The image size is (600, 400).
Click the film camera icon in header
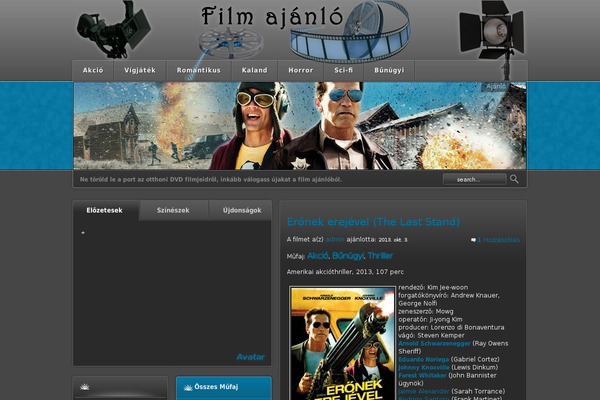pos(114,29)
